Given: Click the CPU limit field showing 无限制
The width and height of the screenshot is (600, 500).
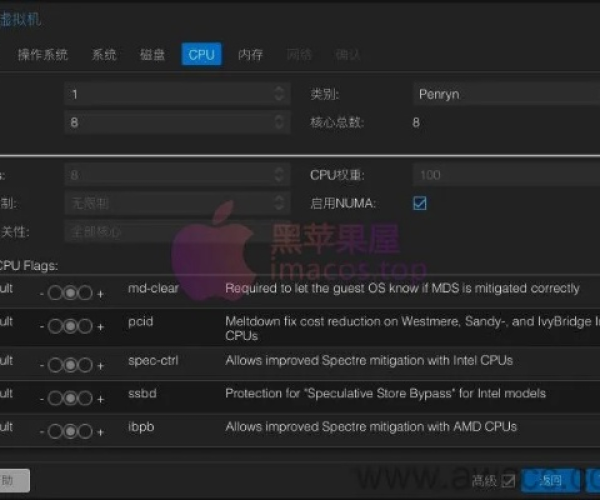Looking at the screenshot, I should tap(177, 203).
